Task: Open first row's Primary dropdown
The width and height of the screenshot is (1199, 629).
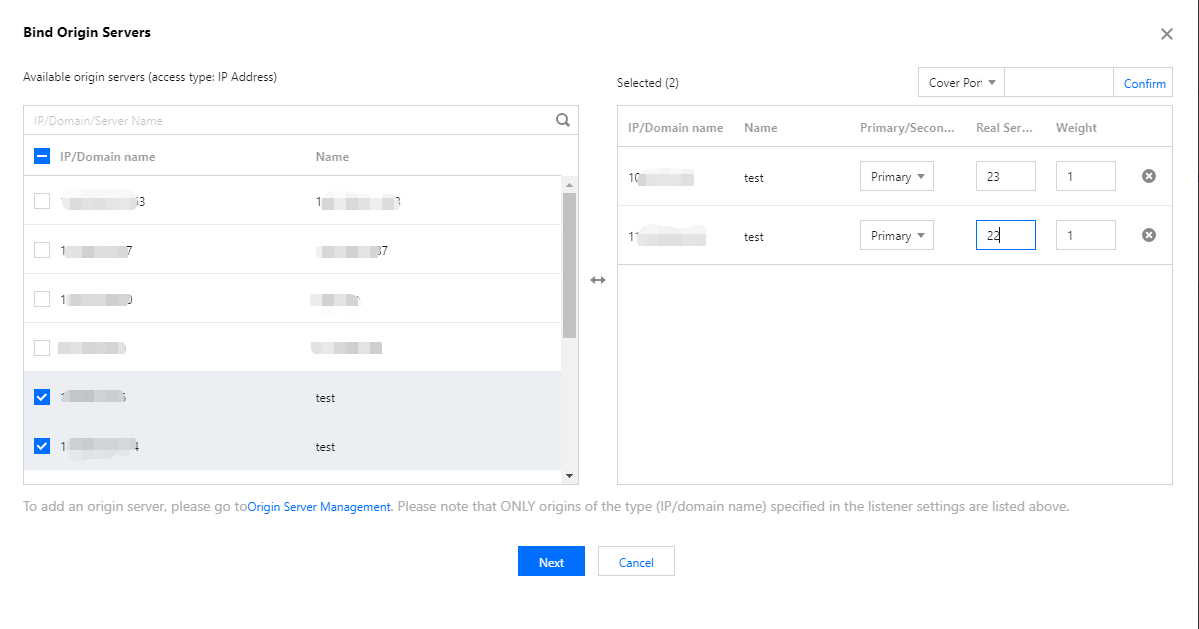Action: [896, 177]
